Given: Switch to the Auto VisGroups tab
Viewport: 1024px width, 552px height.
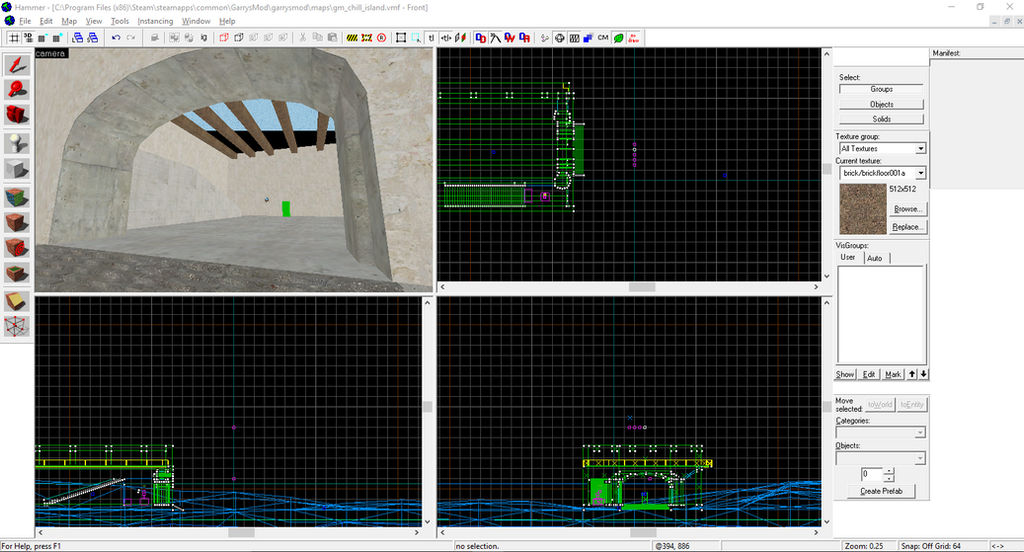Looking at the screenshot, I should (x=875, y=258).
